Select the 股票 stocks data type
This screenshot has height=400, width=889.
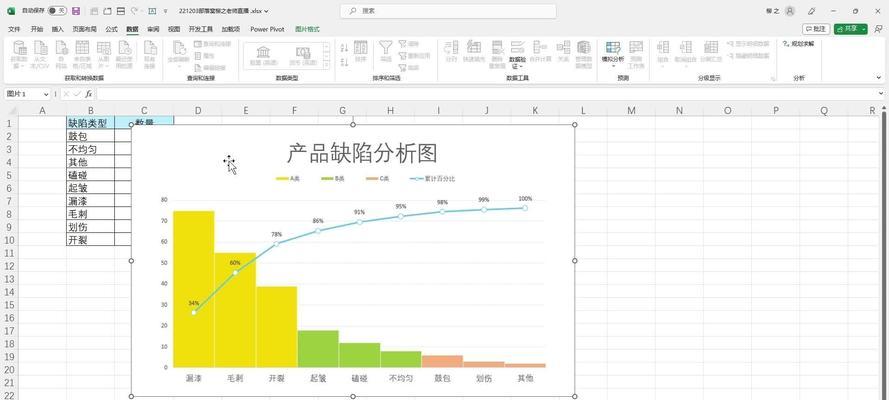(263, 56)
